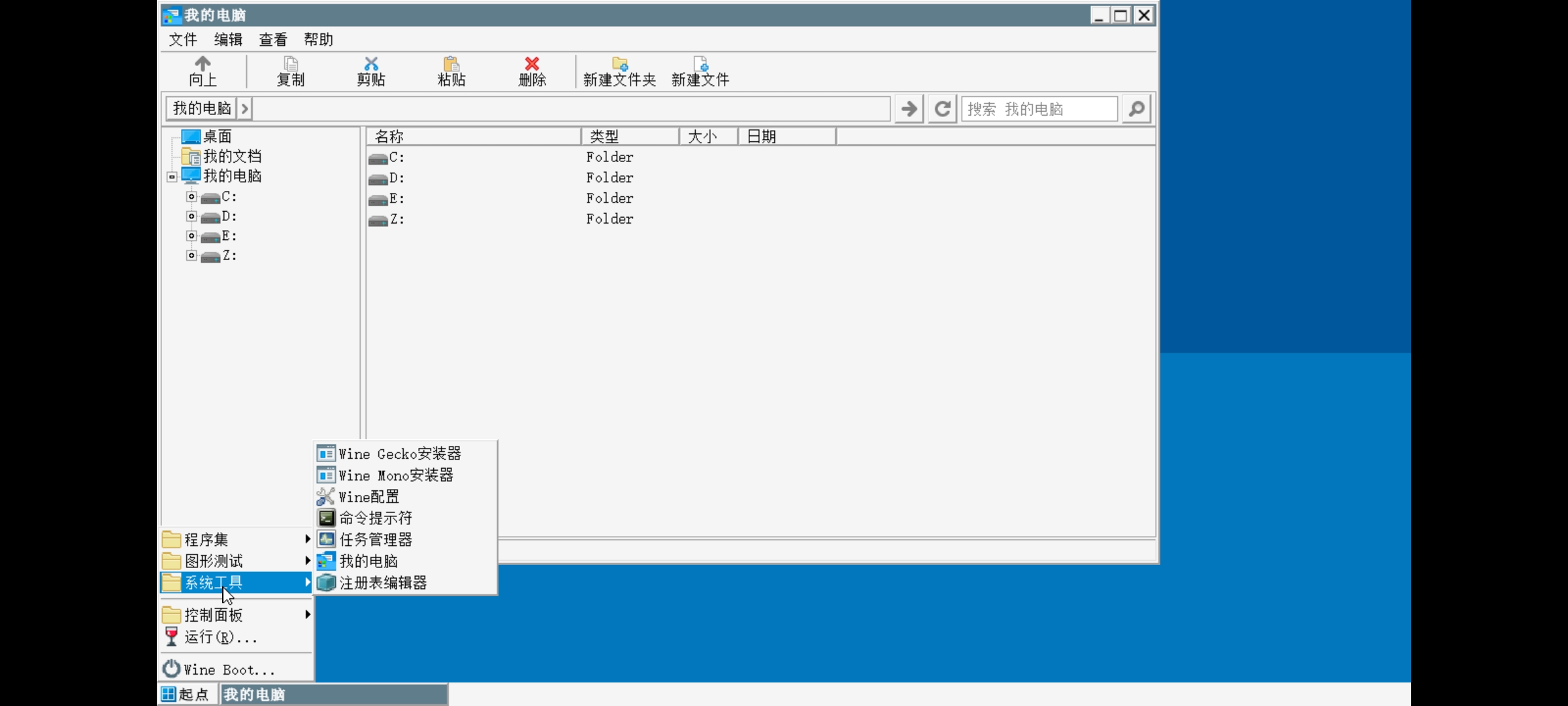Open the 编辑 menu
Screen dimensions: 1568x706
pyautogui.click(x=228, y=40)
